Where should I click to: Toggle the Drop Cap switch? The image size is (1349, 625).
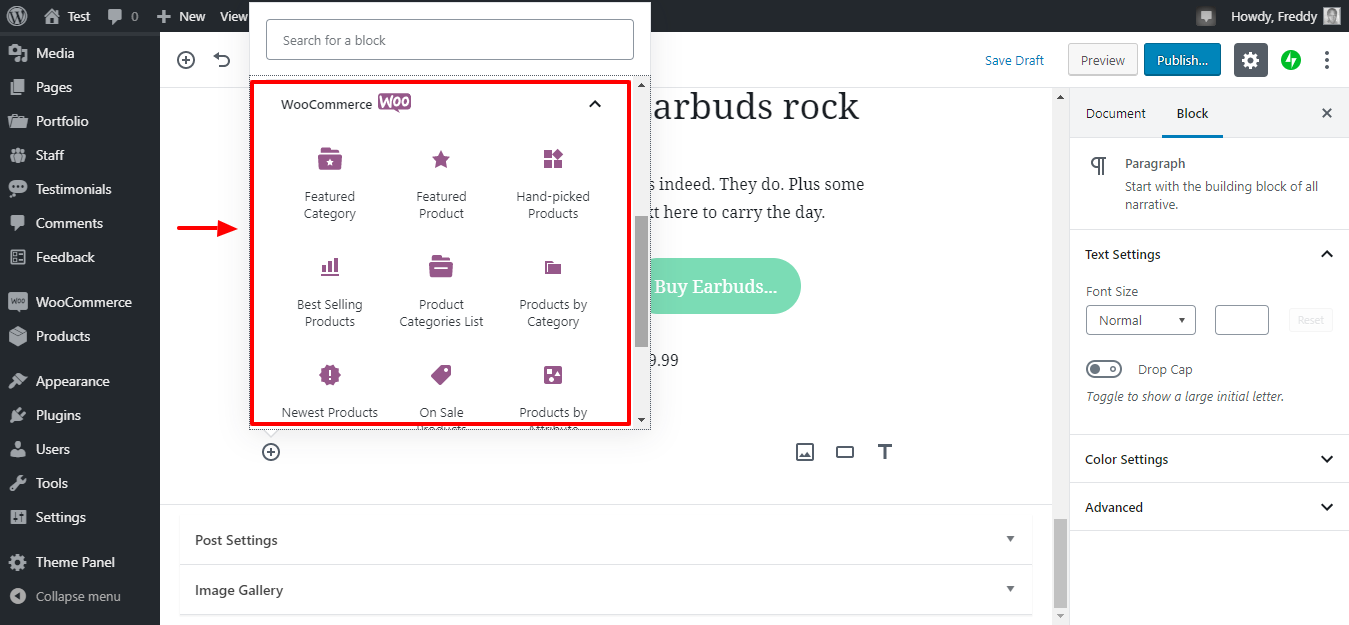coord(1104,370)
